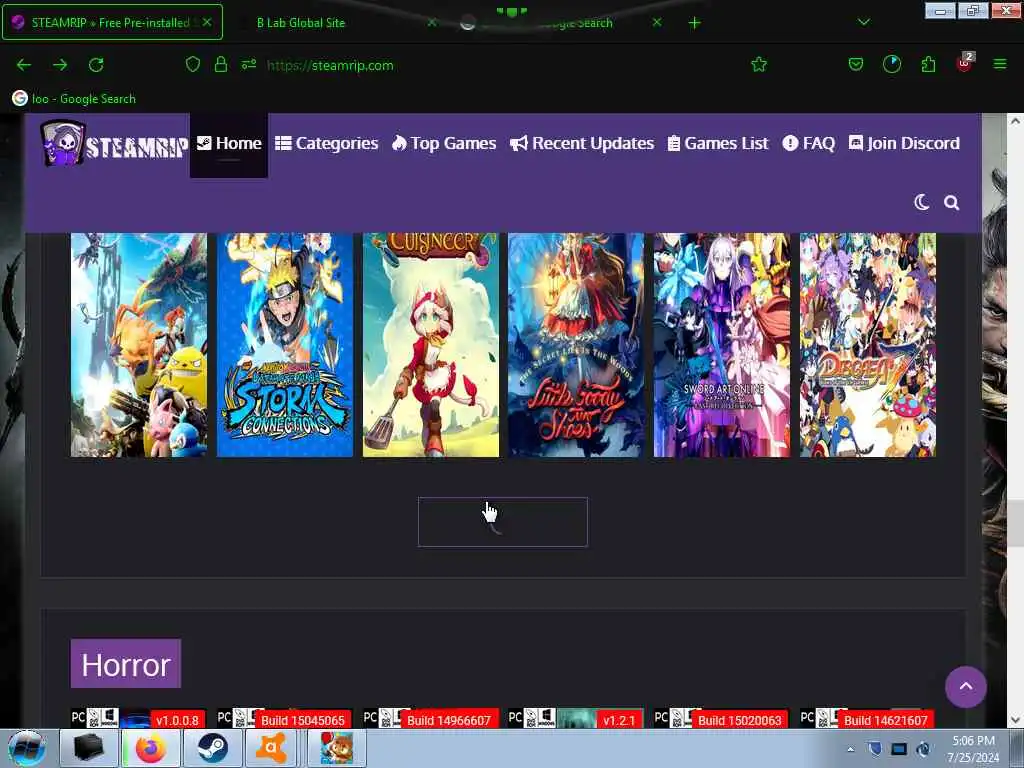Open the shield security tray icon
Viewport: 1024px width, 768px height.
[874, 749]
